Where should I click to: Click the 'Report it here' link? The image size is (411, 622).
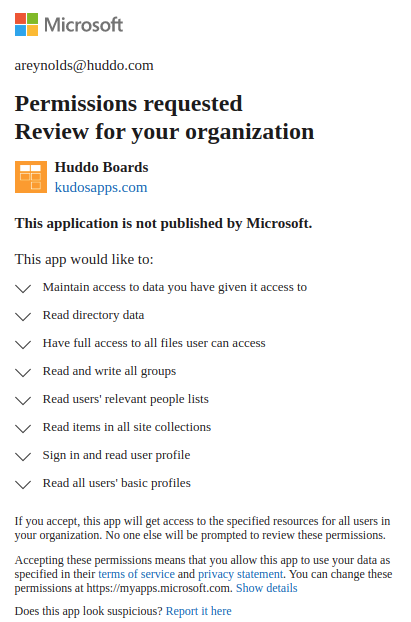[198, 611]
